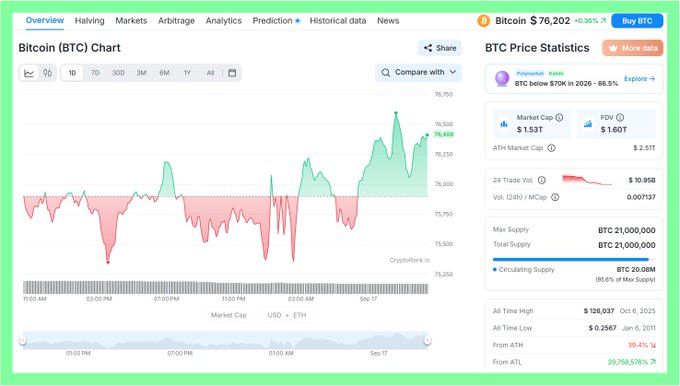This screenshot has height=386, width=680.
Task: Click the Polymarket tag label
Action: point(530,73)
